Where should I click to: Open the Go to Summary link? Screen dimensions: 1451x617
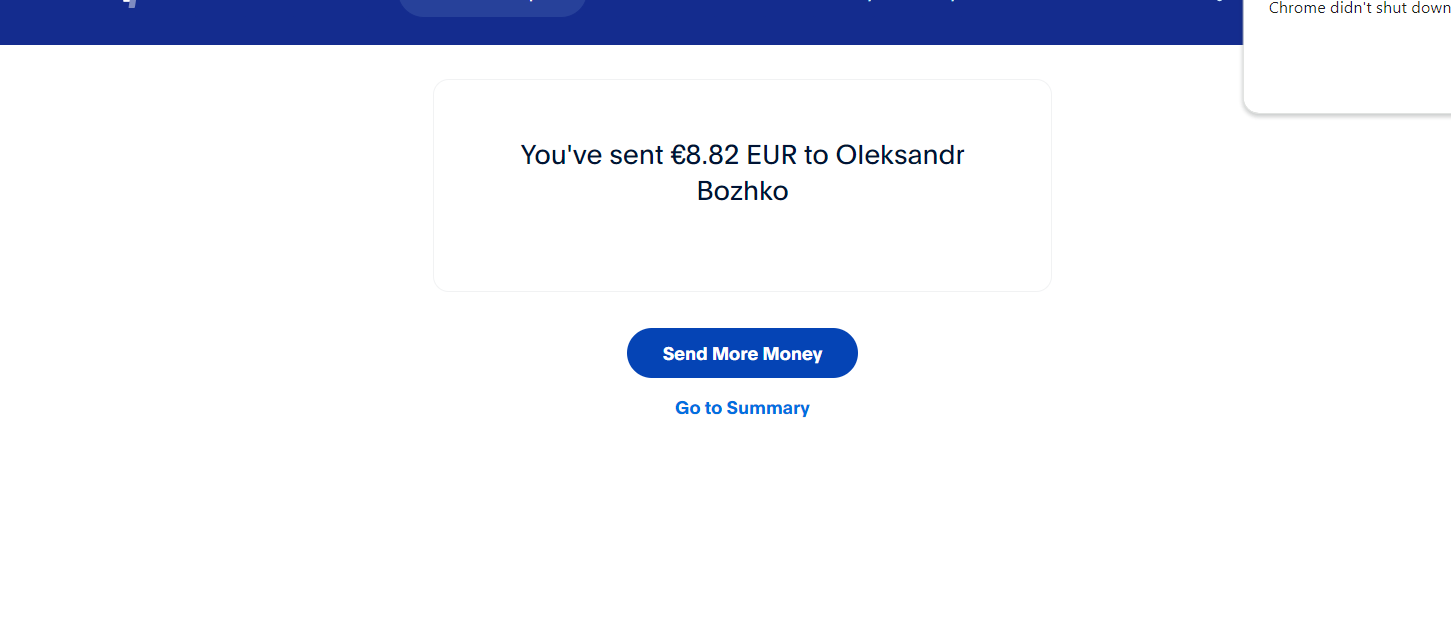click(742, 408)
